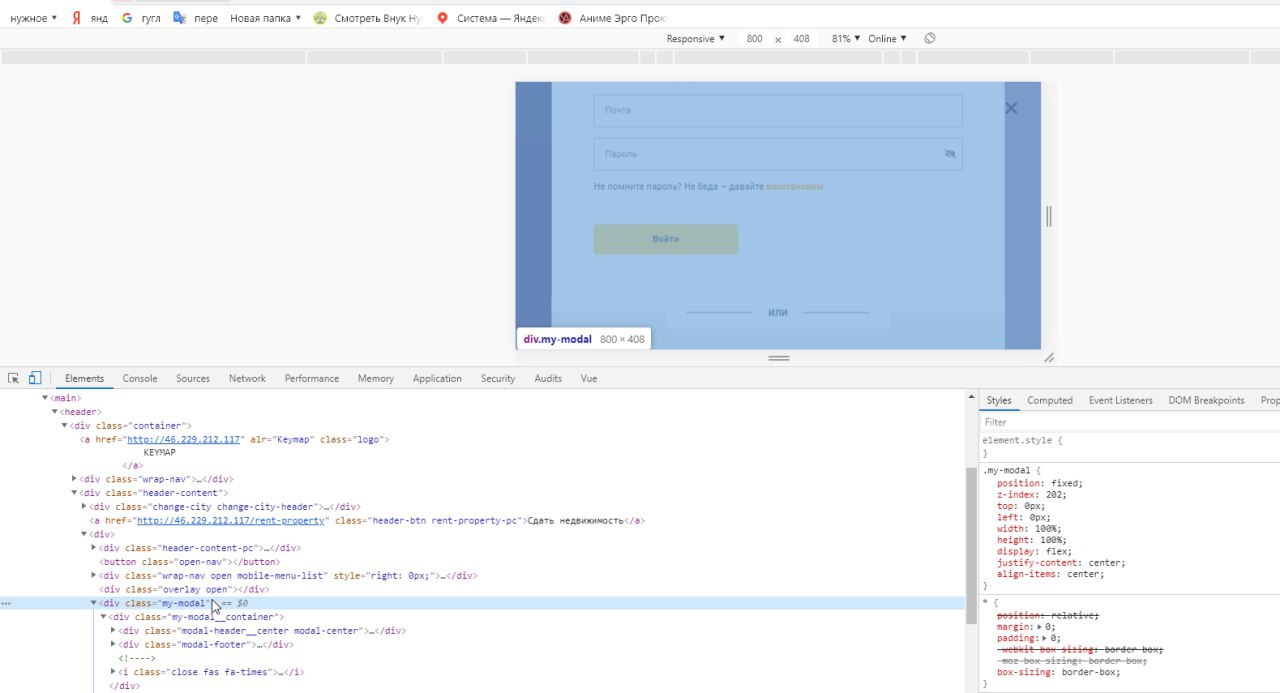
Task: Switch to the Performance tab
Action: click(312, 378)
